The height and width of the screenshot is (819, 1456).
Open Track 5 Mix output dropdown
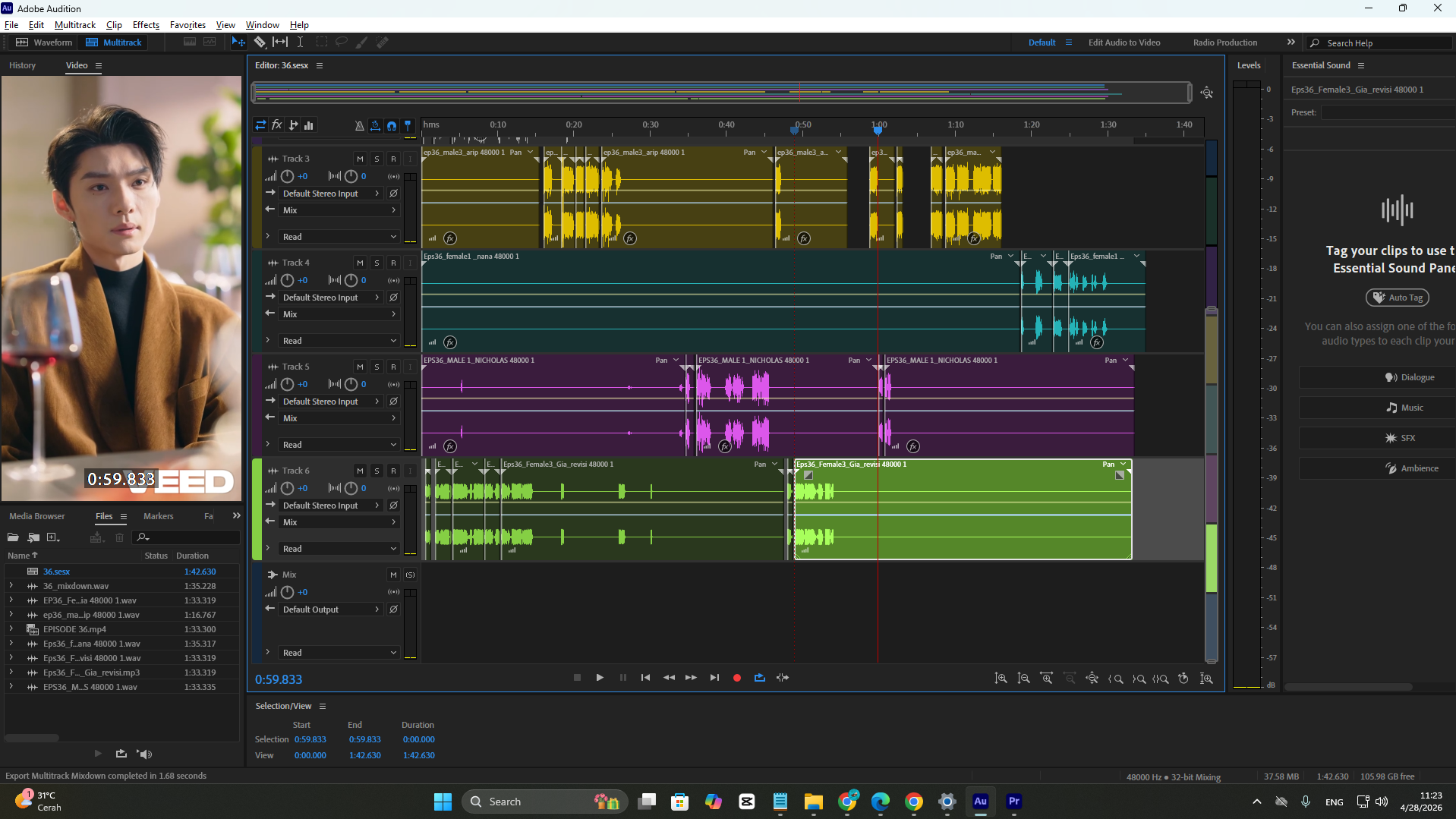pyautogui.click(x=339, y=418)
